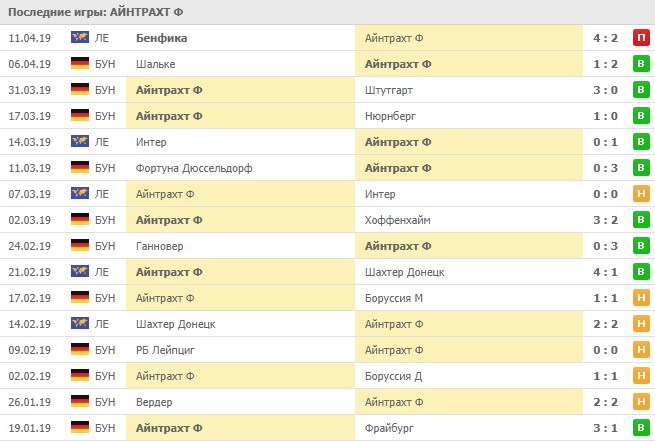Click the red loss badge for the Benfica match

[x=639, y=38]
